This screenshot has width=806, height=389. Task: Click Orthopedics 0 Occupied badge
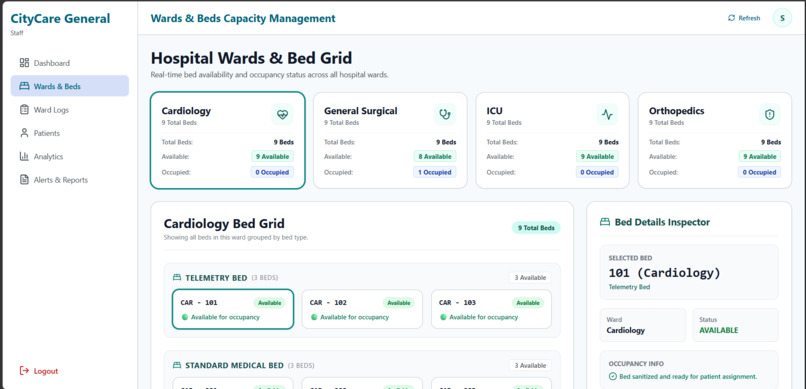pos(759,172)
